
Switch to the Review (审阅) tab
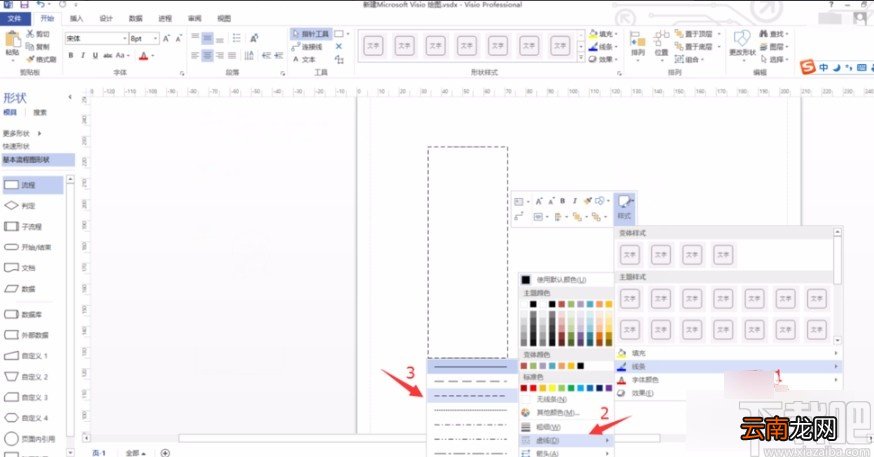click(x=195, y=18)
